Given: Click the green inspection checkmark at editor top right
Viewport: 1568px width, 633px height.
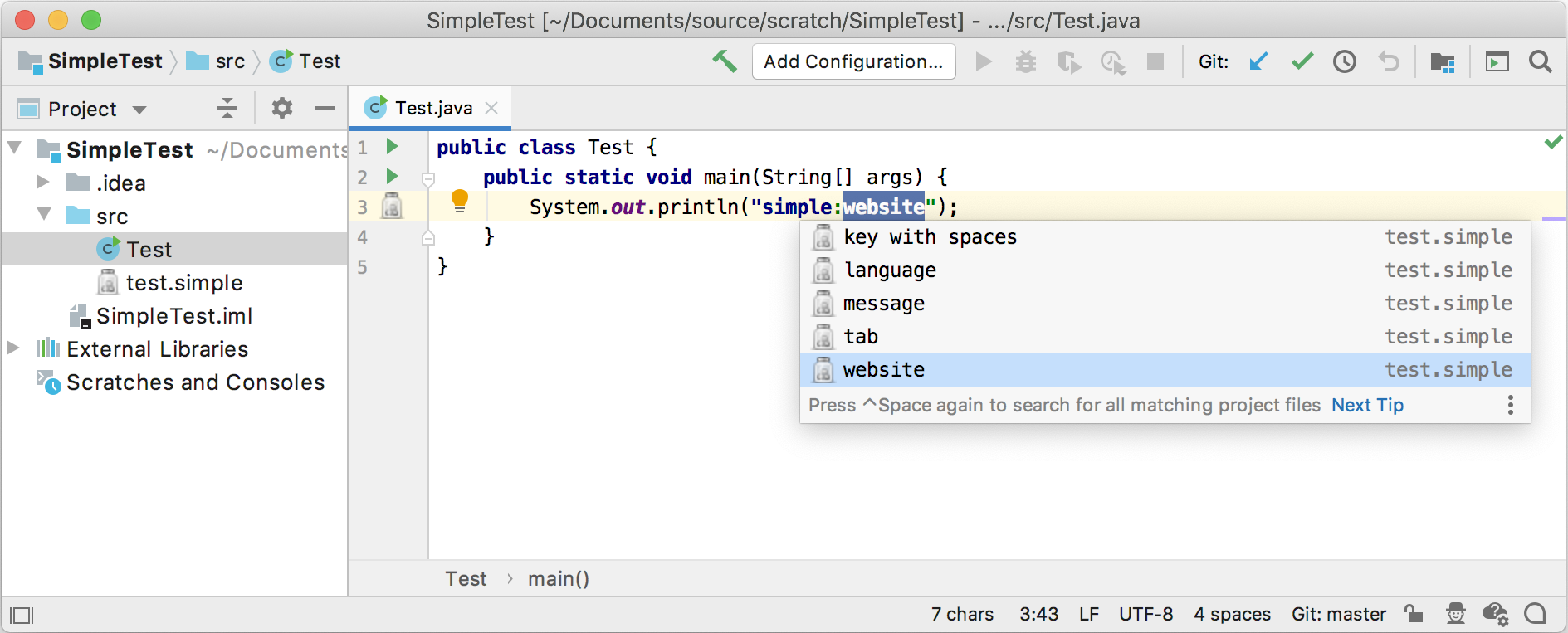Looking at the screenshot, I should pos(1553,143).
